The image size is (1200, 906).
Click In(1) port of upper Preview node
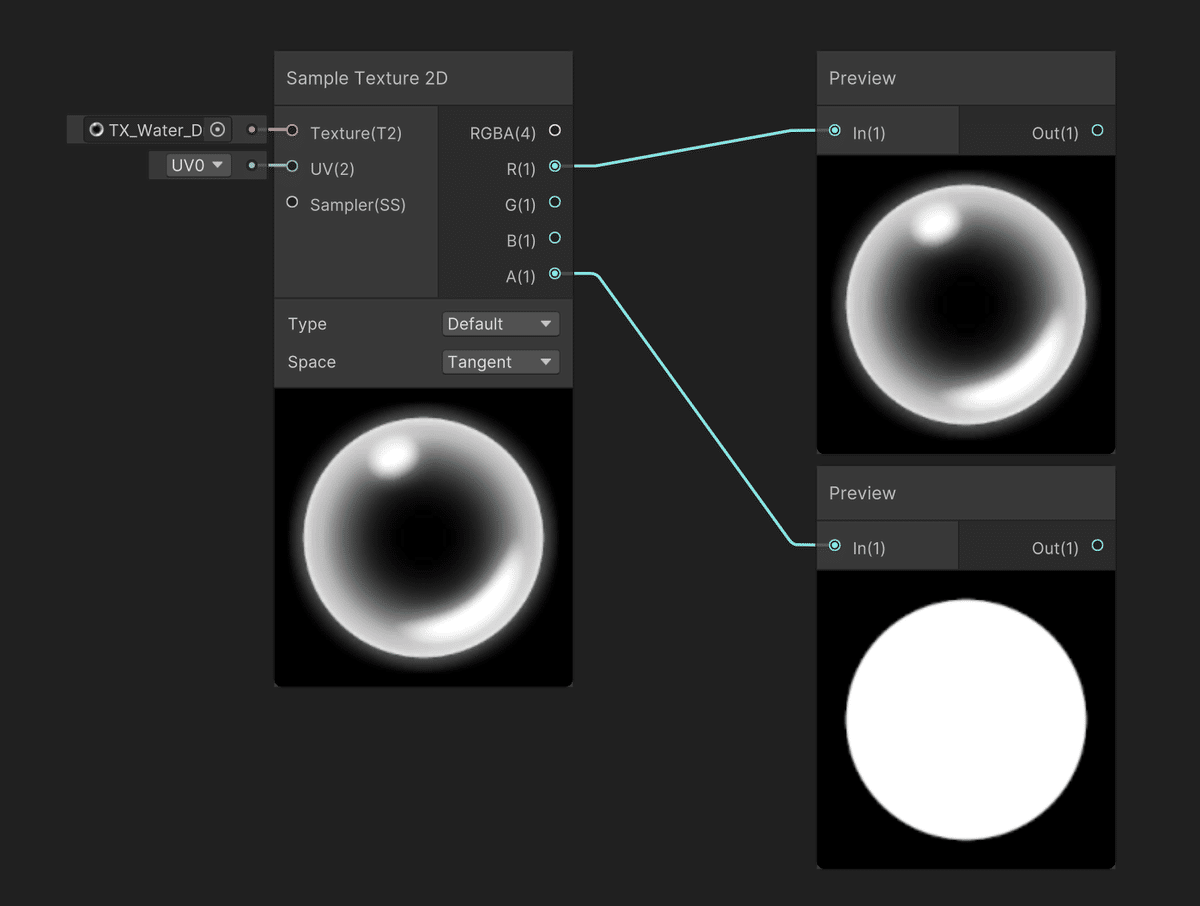[x=835, y=130]
